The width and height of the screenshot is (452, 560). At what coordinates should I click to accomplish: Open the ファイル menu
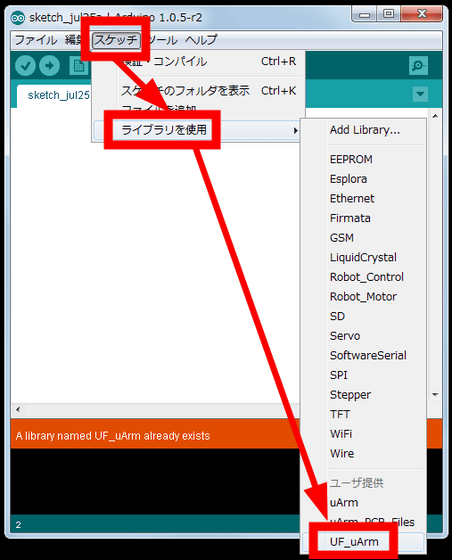[x=36, y=40]
